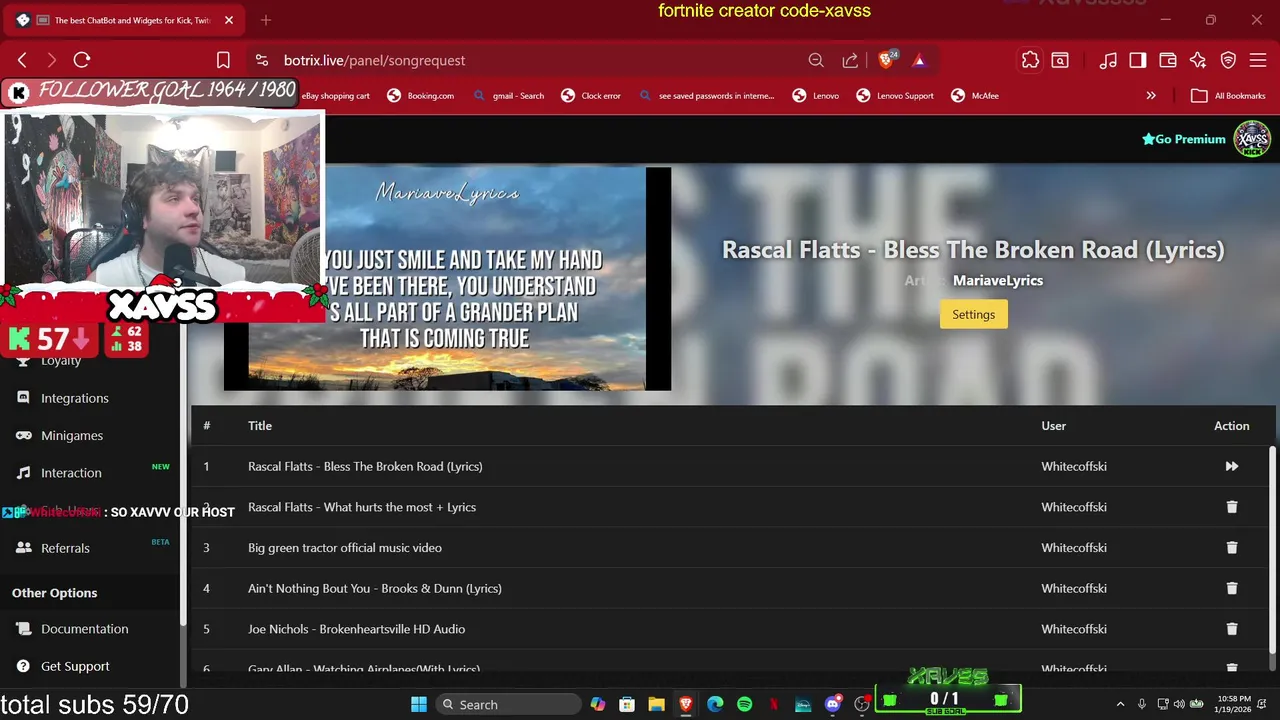Open Referrals beta page
The width and height of the screenshot is (1280, 720).
[x=65, y=548]
